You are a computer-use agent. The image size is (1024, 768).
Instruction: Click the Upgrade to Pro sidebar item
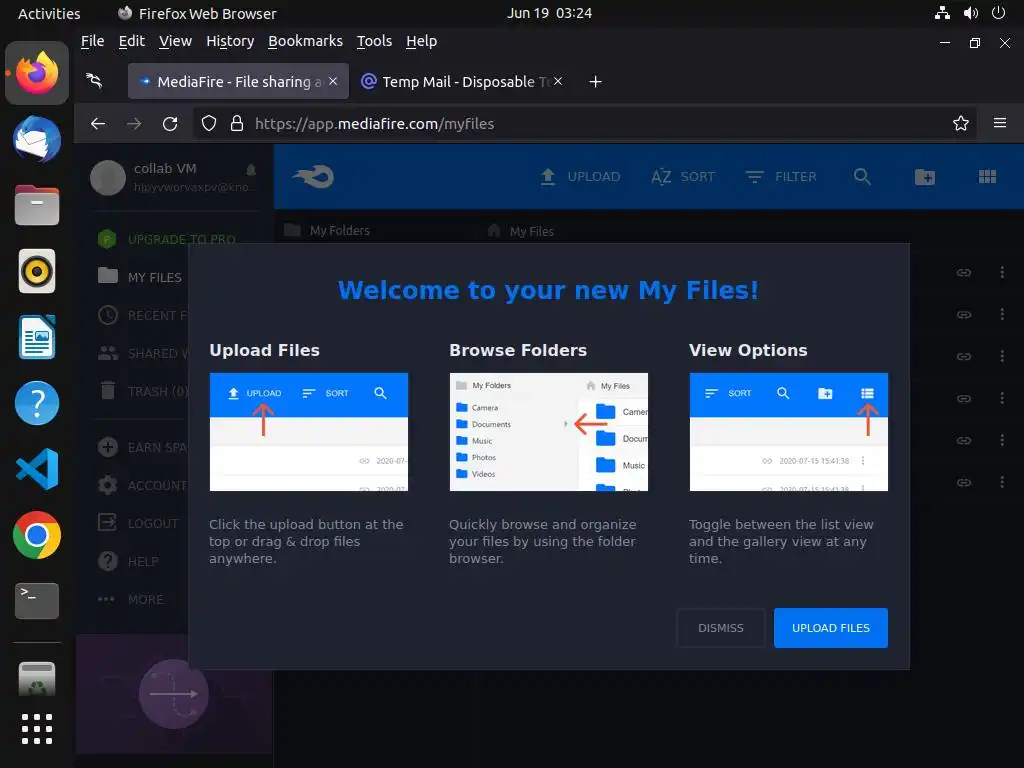(x=167, y=240)
